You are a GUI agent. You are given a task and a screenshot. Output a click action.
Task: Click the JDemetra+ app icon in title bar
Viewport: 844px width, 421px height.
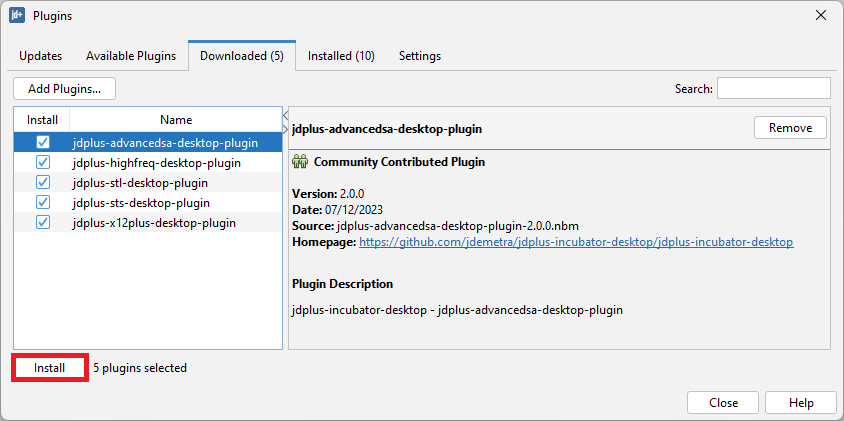coord(17,16)
